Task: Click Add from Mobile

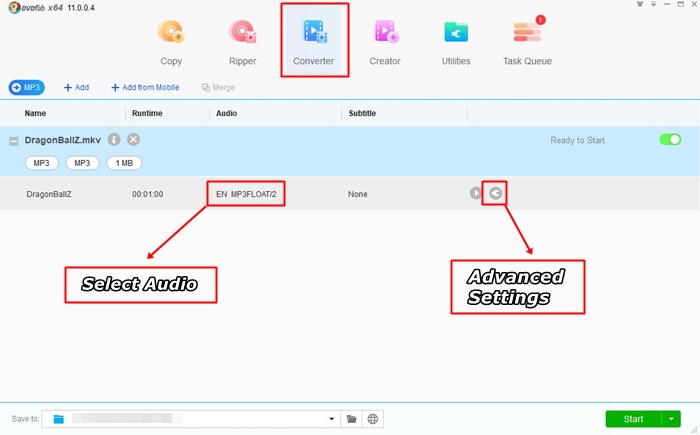Action: [x=145, y=88]
